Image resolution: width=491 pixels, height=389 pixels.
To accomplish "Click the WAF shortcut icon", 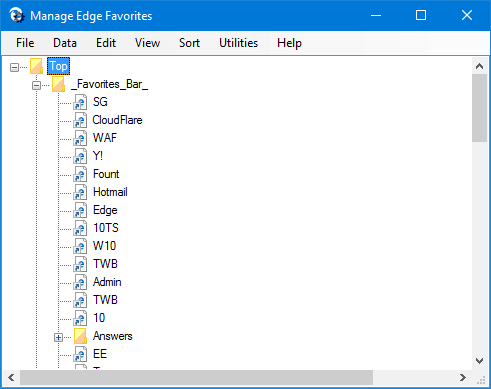I will [80, 138].
